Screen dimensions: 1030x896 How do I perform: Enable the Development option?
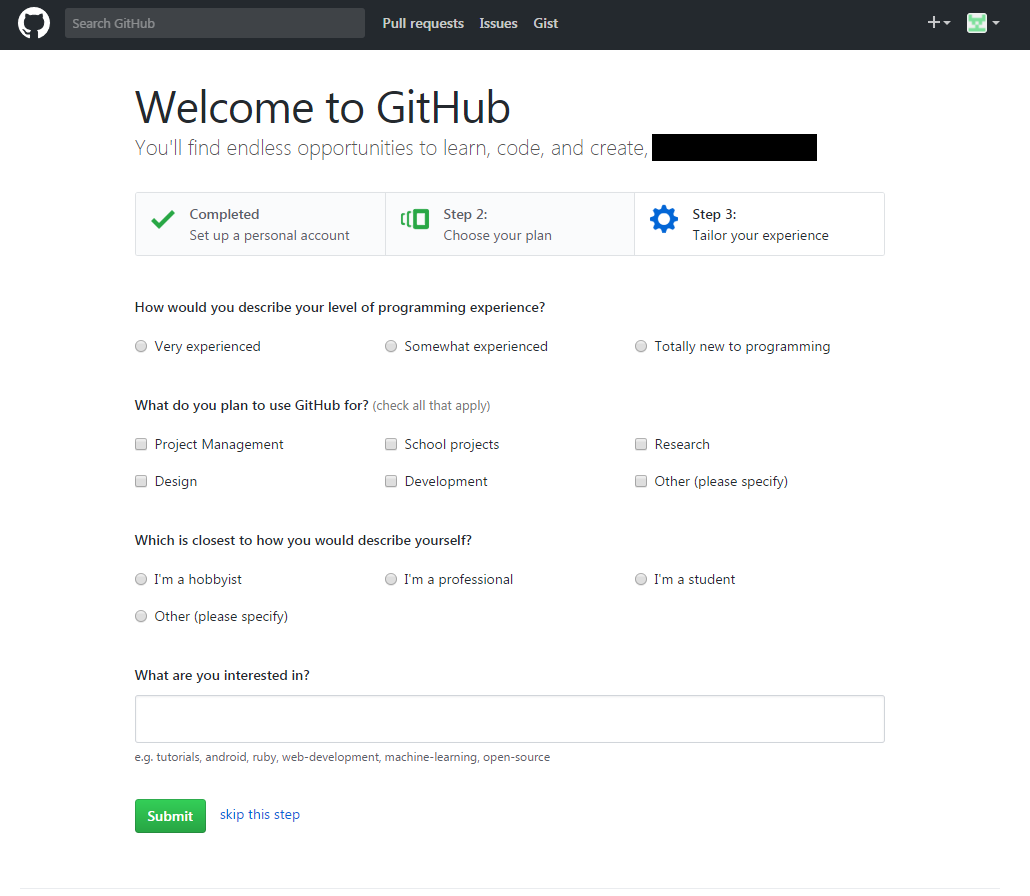point(391,481)
